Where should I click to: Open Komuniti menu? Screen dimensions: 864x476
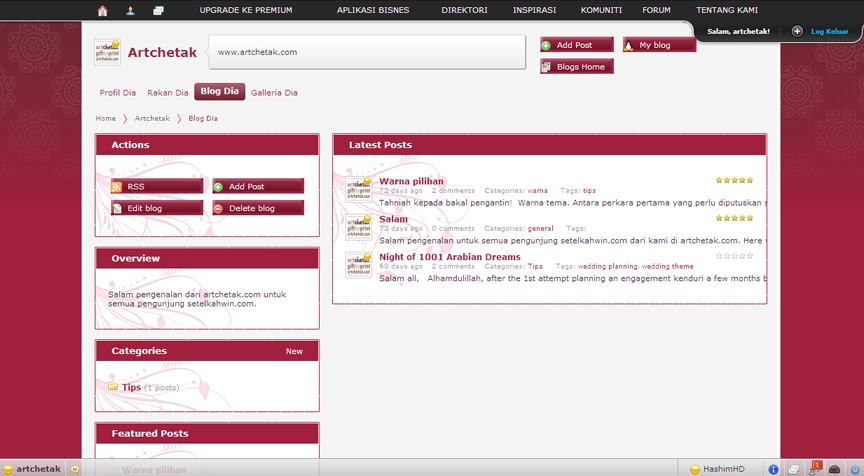coord(601,10)
